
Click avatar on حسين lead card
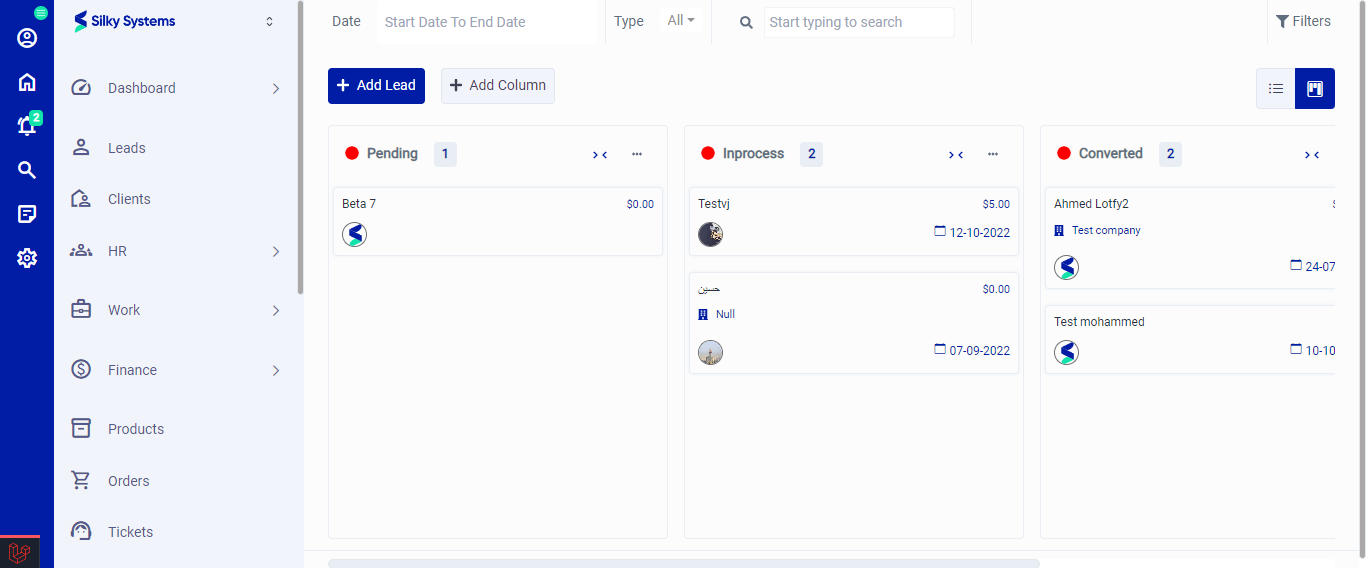click(x=710, y=352)
